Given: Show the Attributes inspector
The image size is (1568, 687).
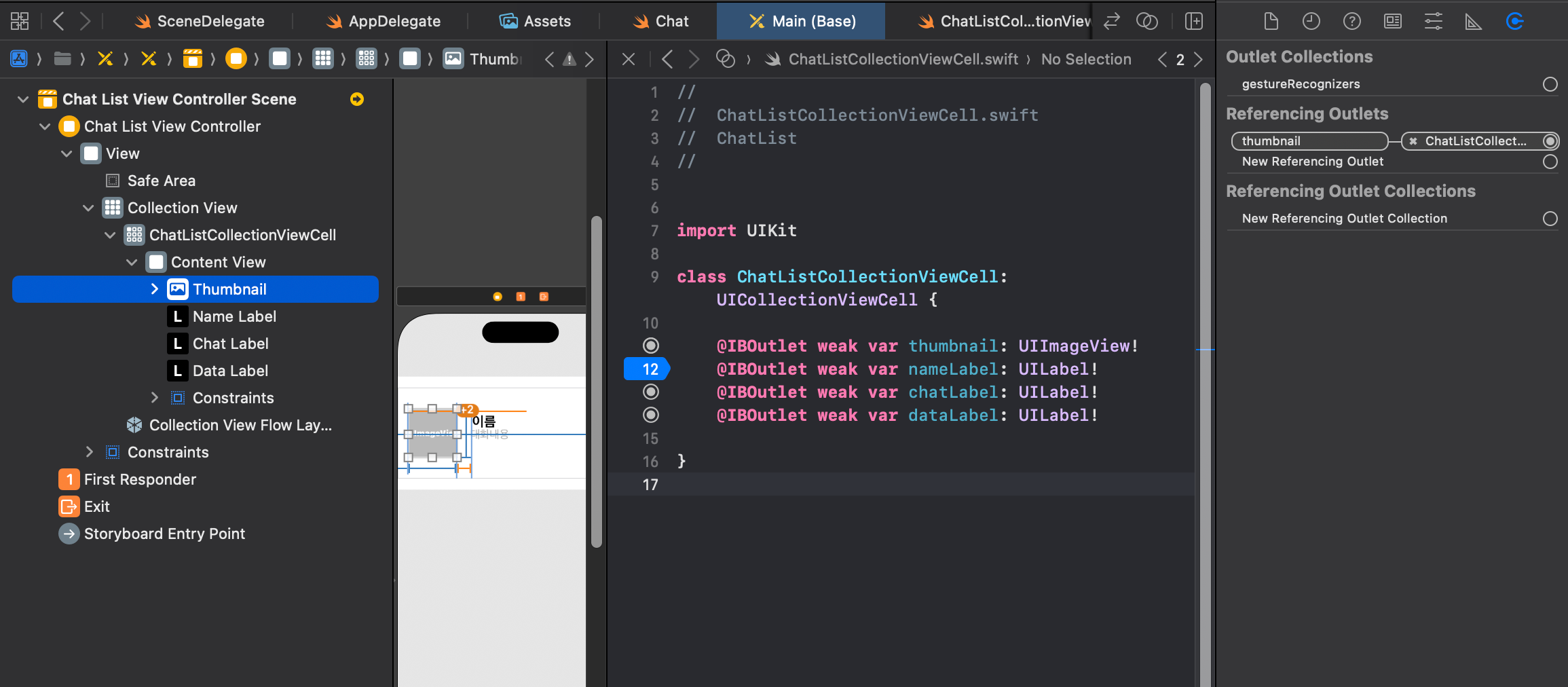Looking at the screenshot, I should [1433, 21].
